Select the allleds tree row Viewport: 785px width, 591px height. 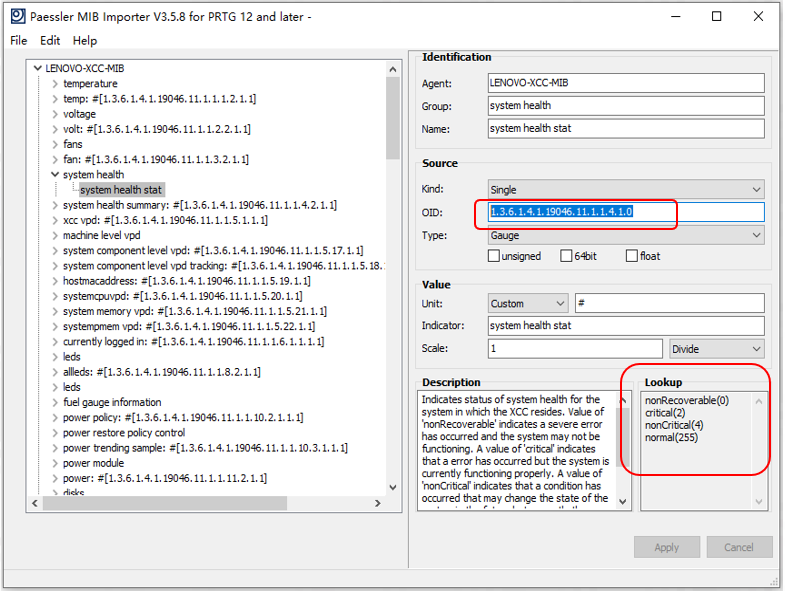162,372
